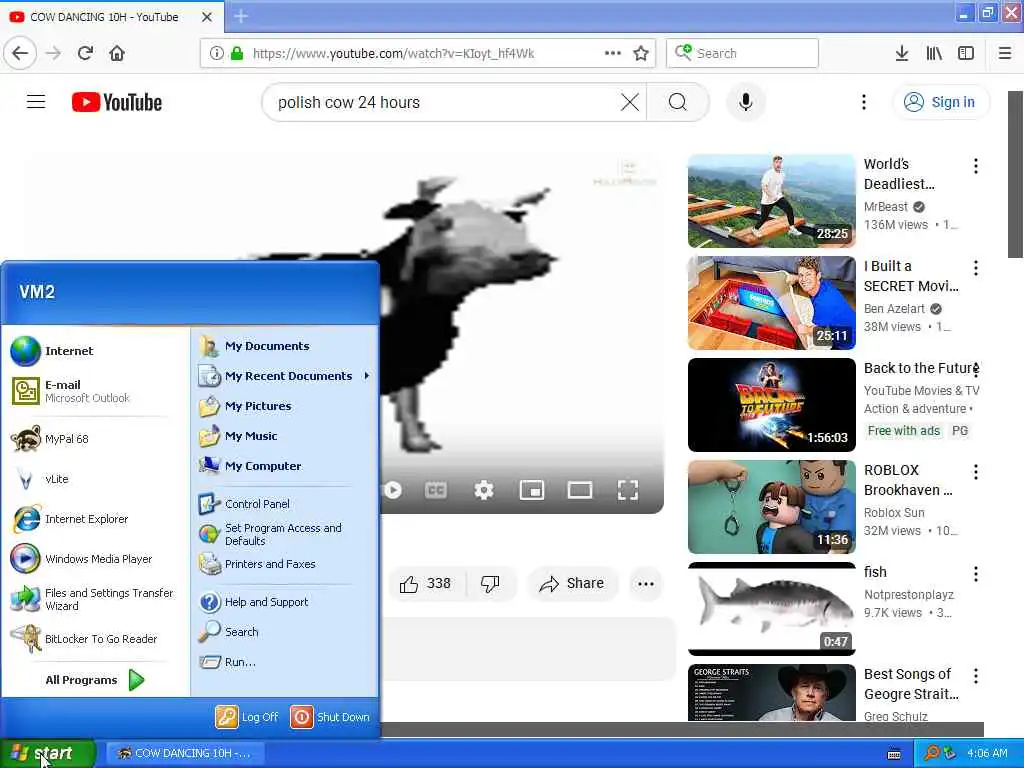The height and width of the screenshot is (768, 1024).
Task: Enter full screen on the video
Action: click(628, 490)
